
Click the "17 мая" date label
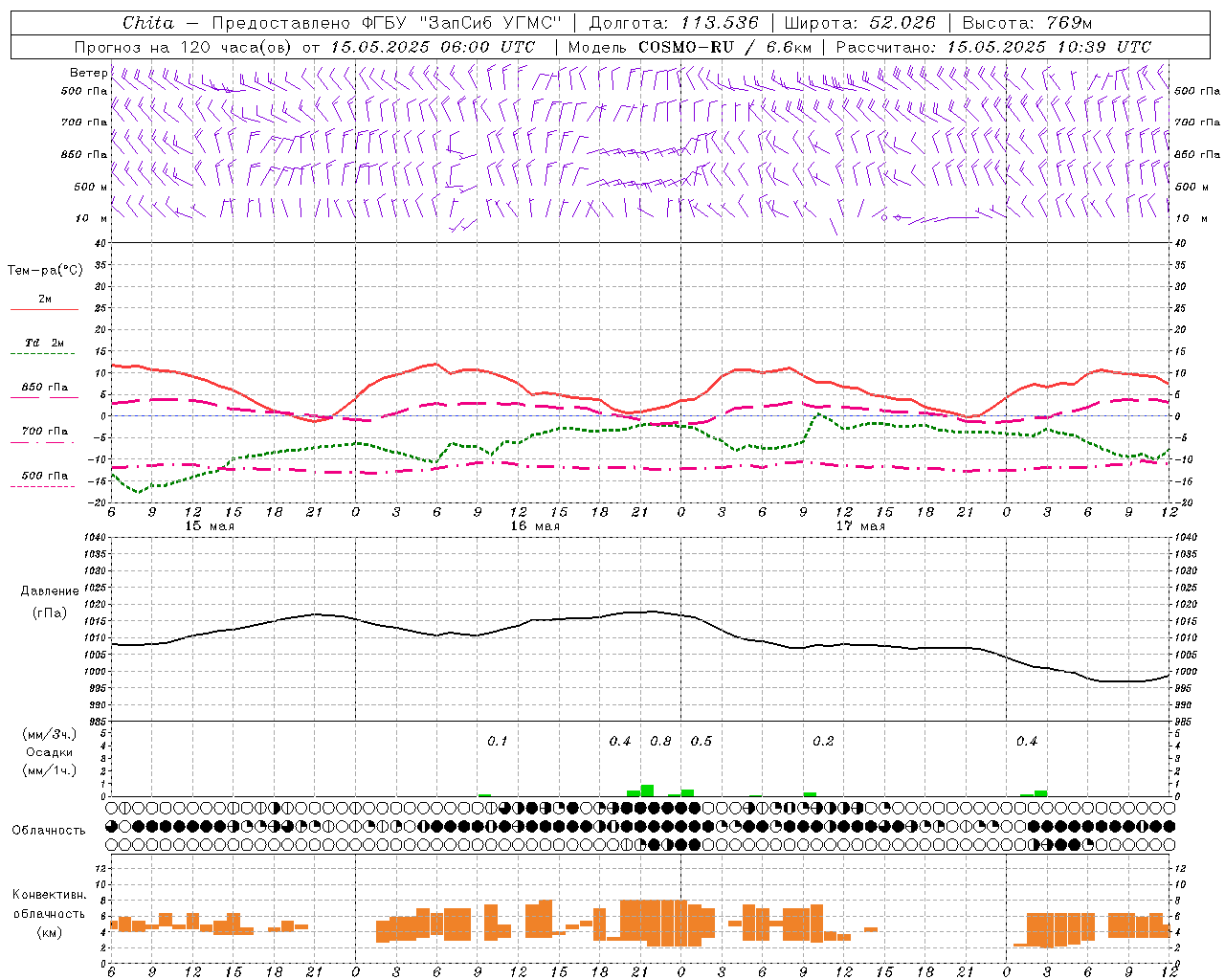860,526
